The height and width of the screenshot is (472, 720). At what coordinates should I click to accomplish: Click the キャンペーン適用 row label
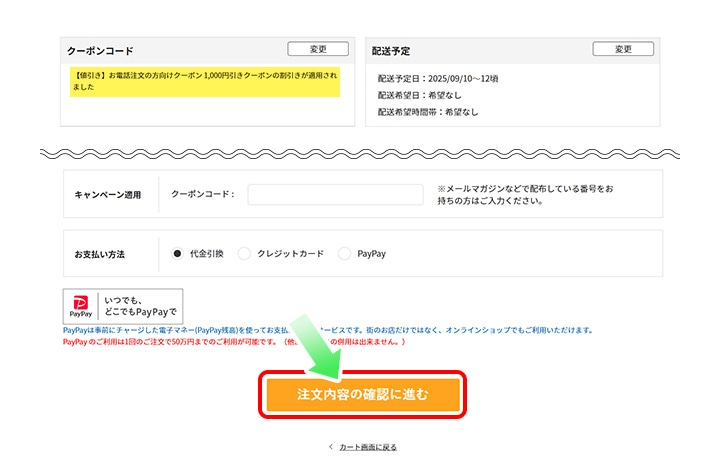[110, 195]
